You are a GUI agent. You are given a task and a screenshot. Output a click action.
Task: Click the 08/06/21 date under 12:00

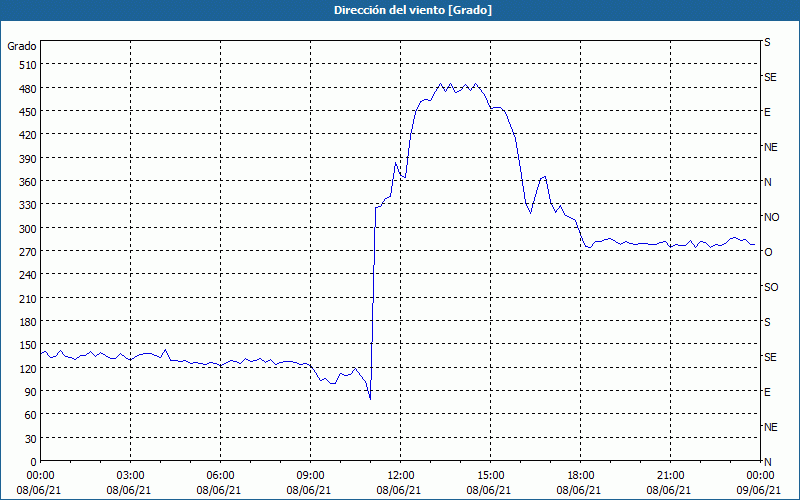click(399, 490)
